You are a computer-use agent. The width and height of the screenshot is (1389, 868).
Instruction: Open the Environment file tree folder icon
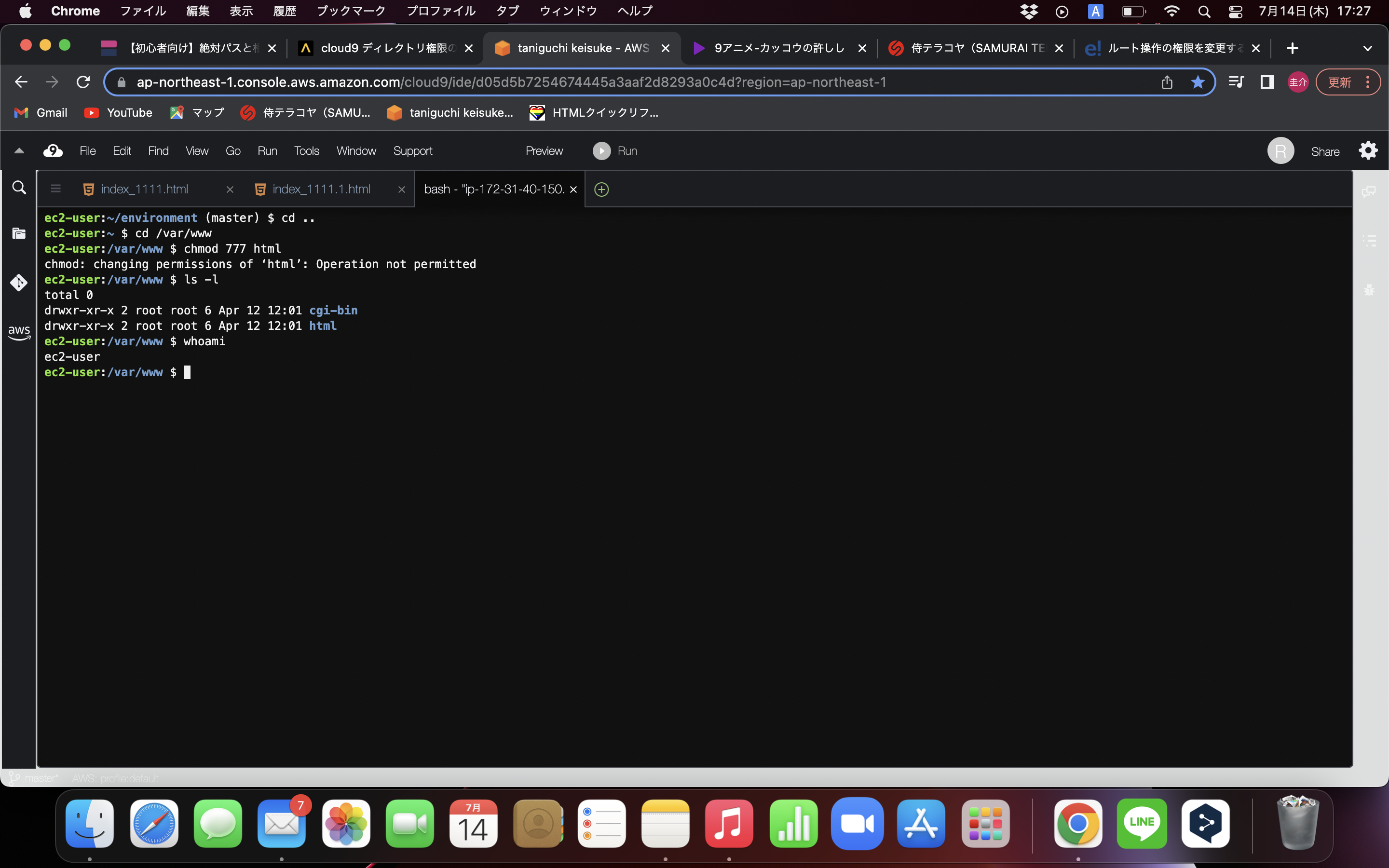coord(19,233)
